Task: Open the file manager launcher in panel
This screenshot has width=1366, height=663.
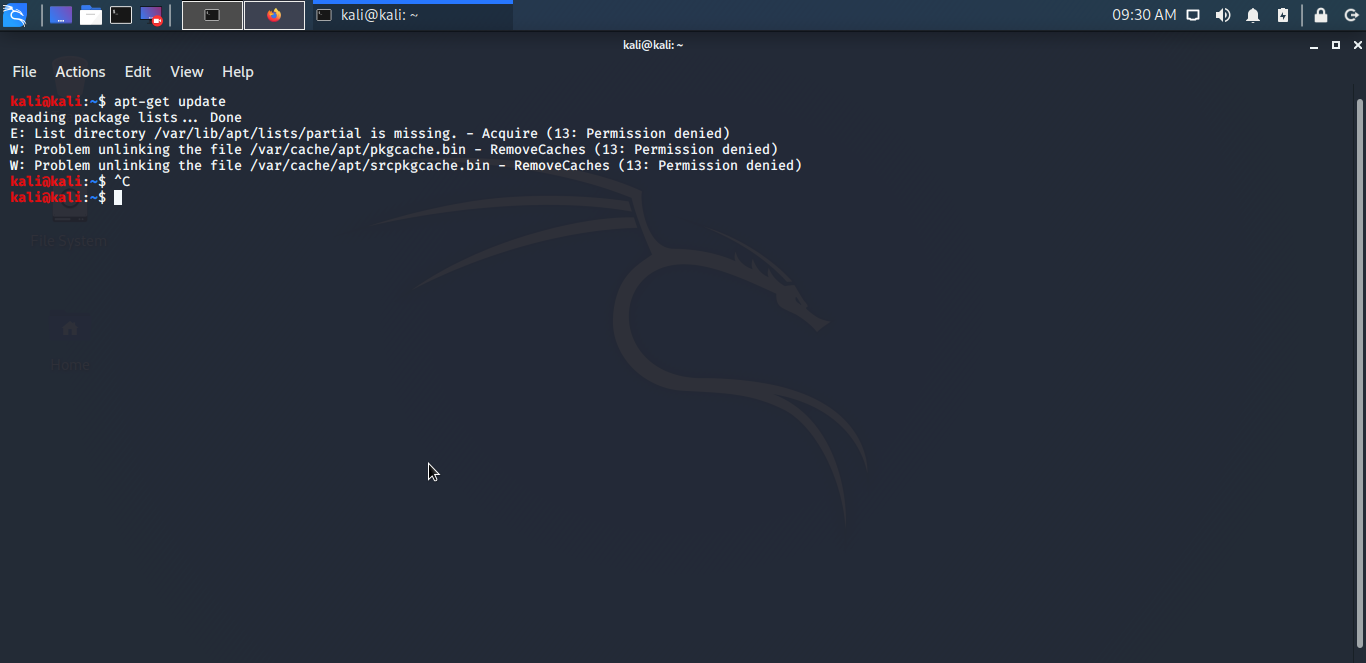Action: coord(91,15)
